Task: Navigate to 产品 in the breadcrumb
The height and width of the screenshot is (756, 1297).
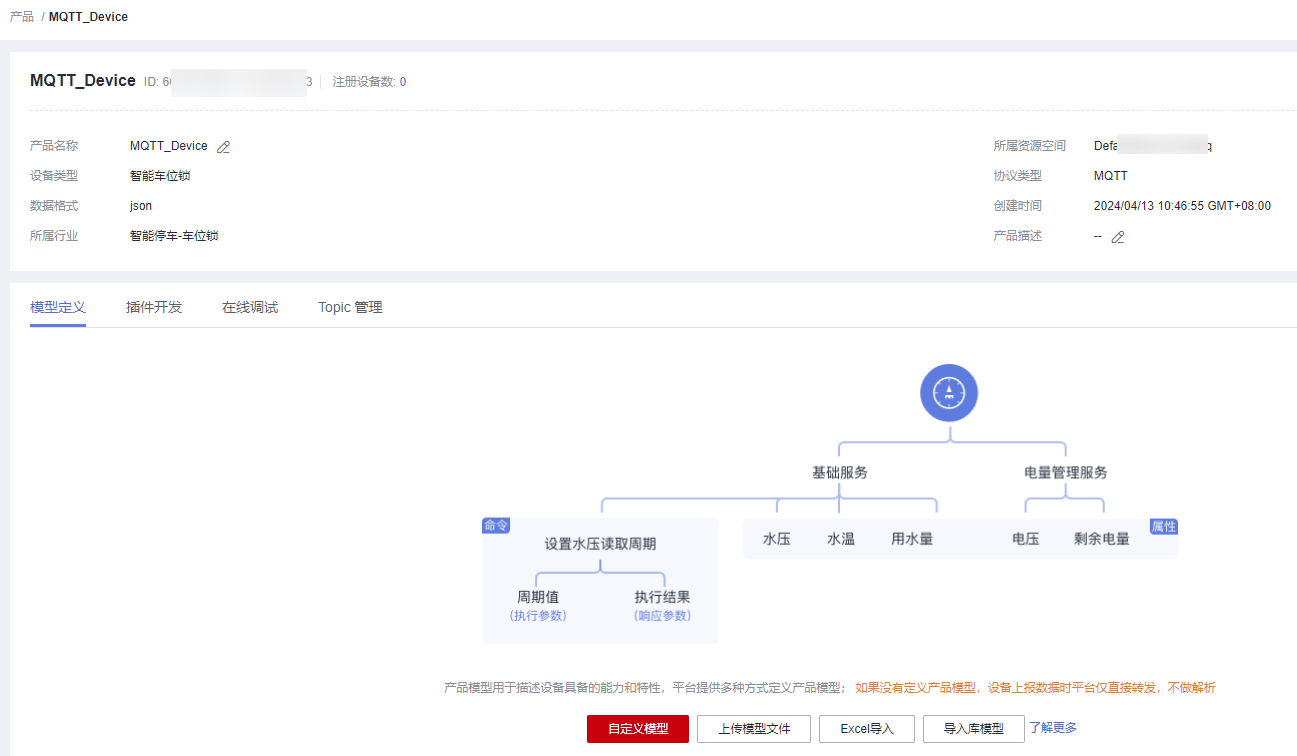Action: pos(21,17)
